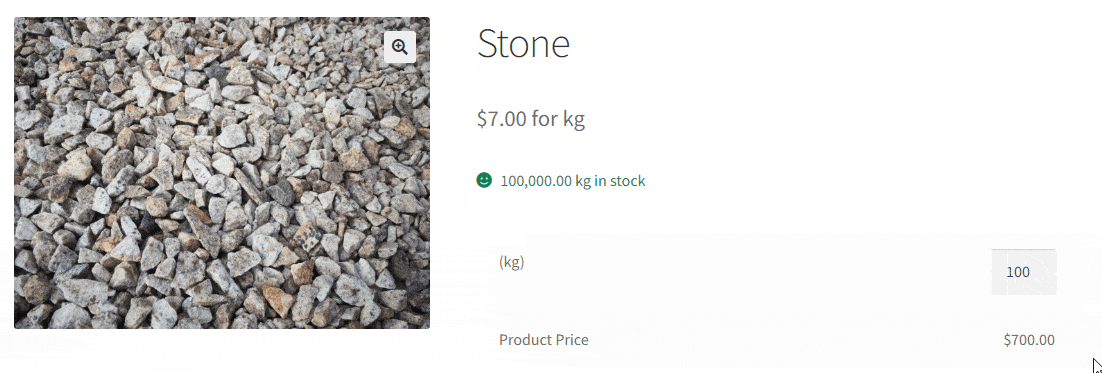Focus the quantity field showing 100
Image resolution: width=1102 pixels, height=373 pixels.
pyautogui.click(x=1023, y=272)
